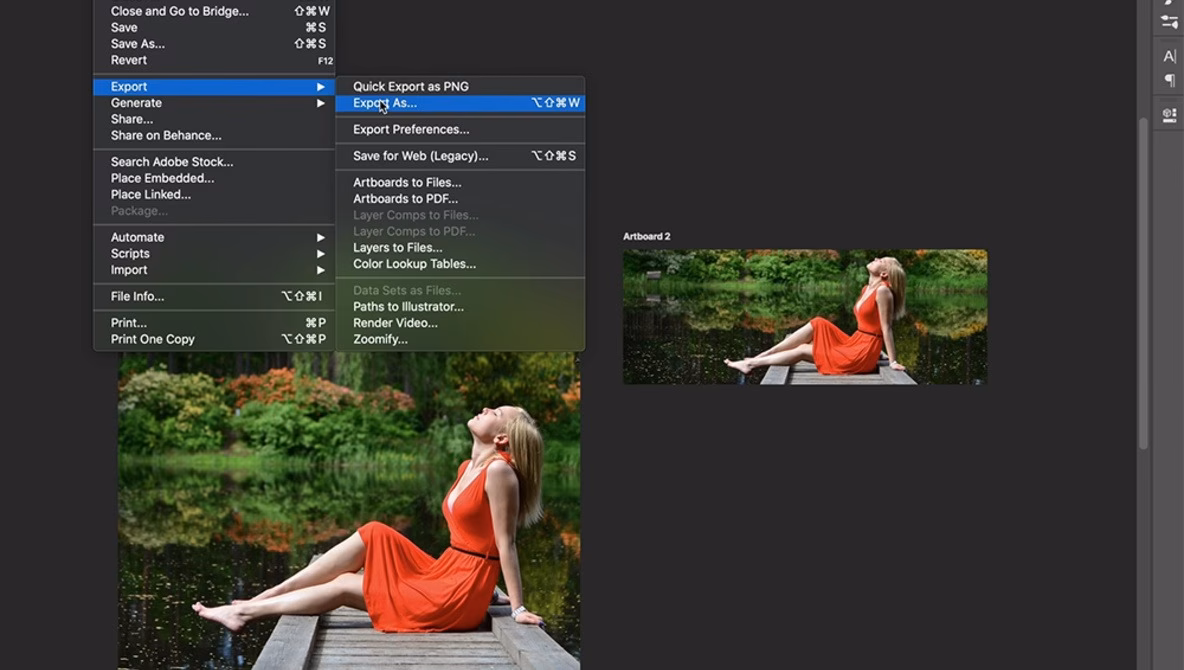Select Quick Export as PNG
Image resolution: width=1184 pixels, height=670 pixels.
pos(412,86)
